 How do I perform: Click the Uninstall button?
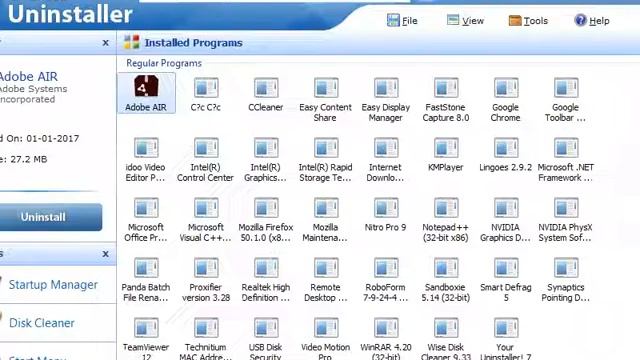(x=51, y=217)
